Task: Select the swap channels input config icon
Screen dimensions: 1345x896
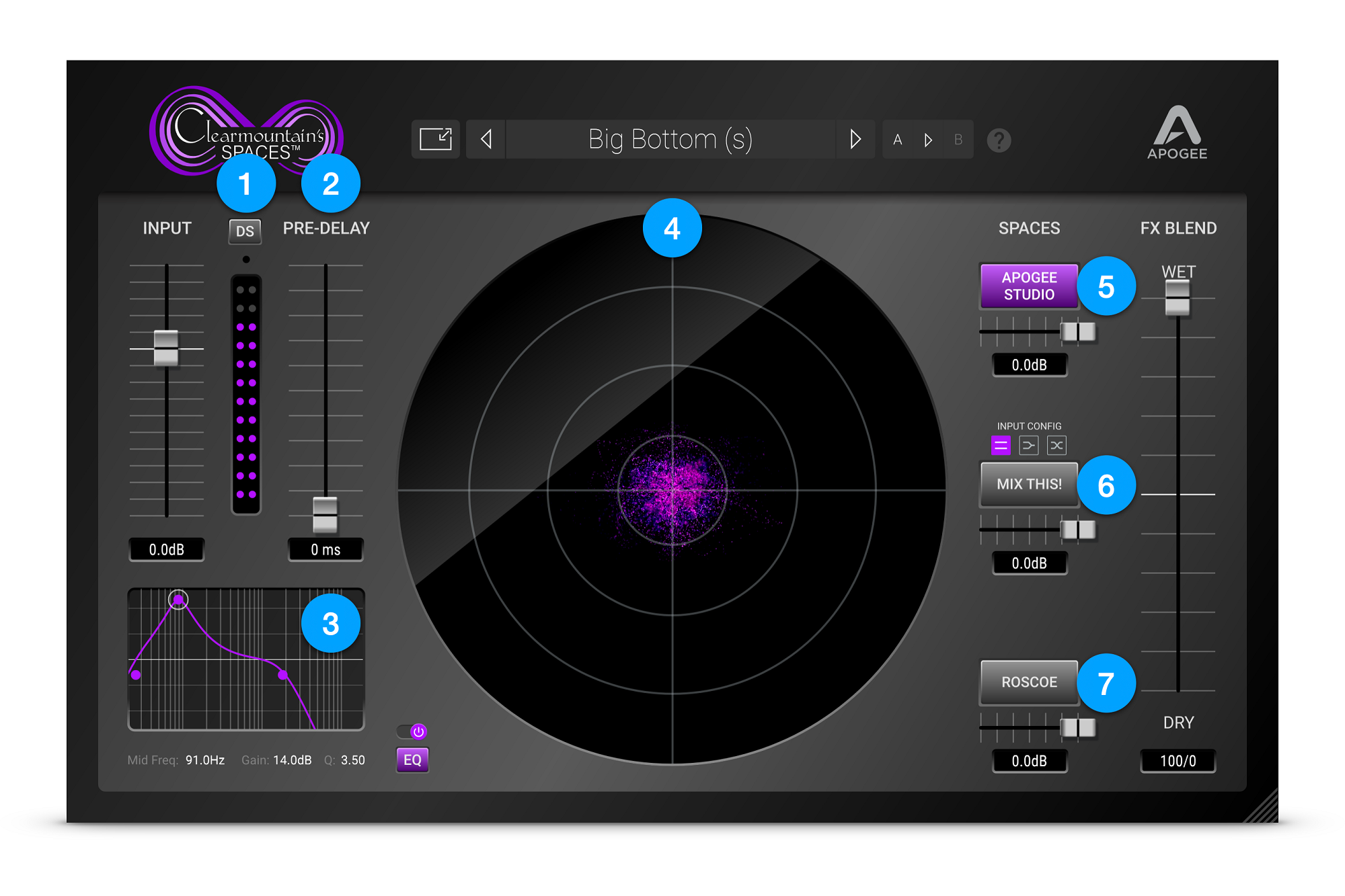Action: pos(1056,445)
